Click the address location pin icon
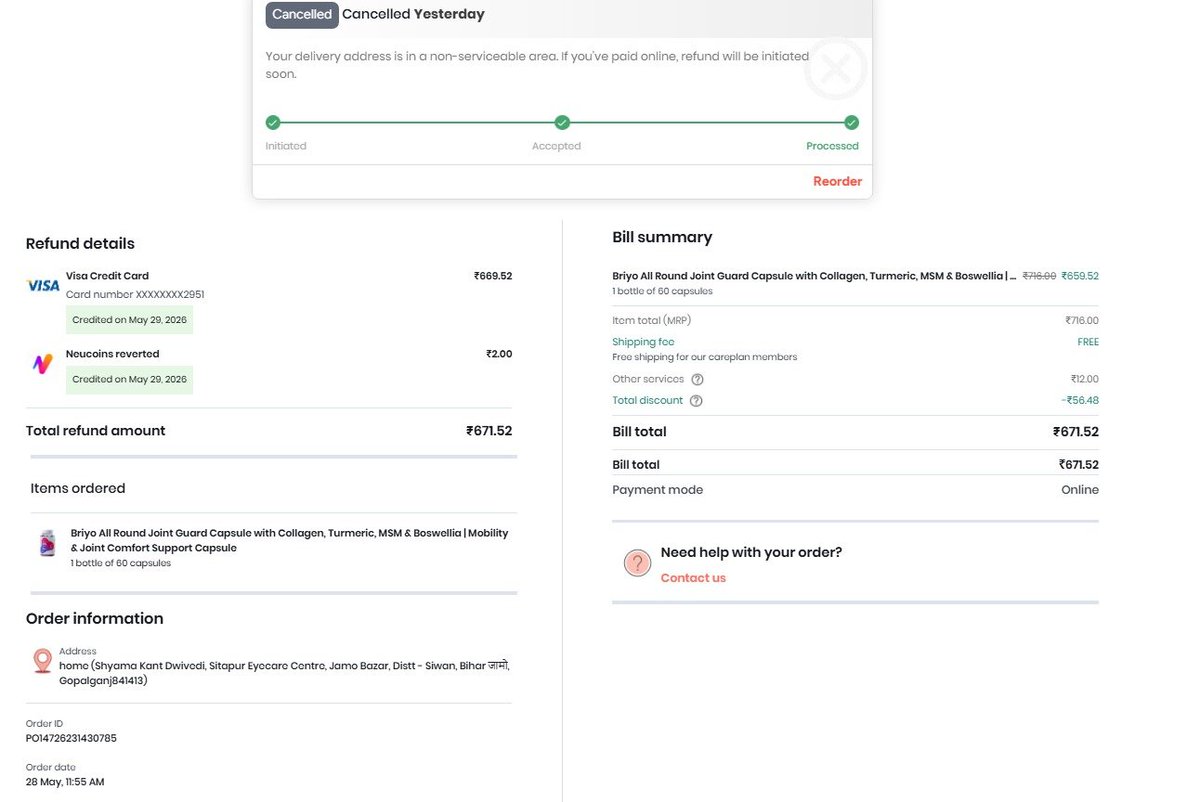The image size is (1200, 802). pos(42,661)
